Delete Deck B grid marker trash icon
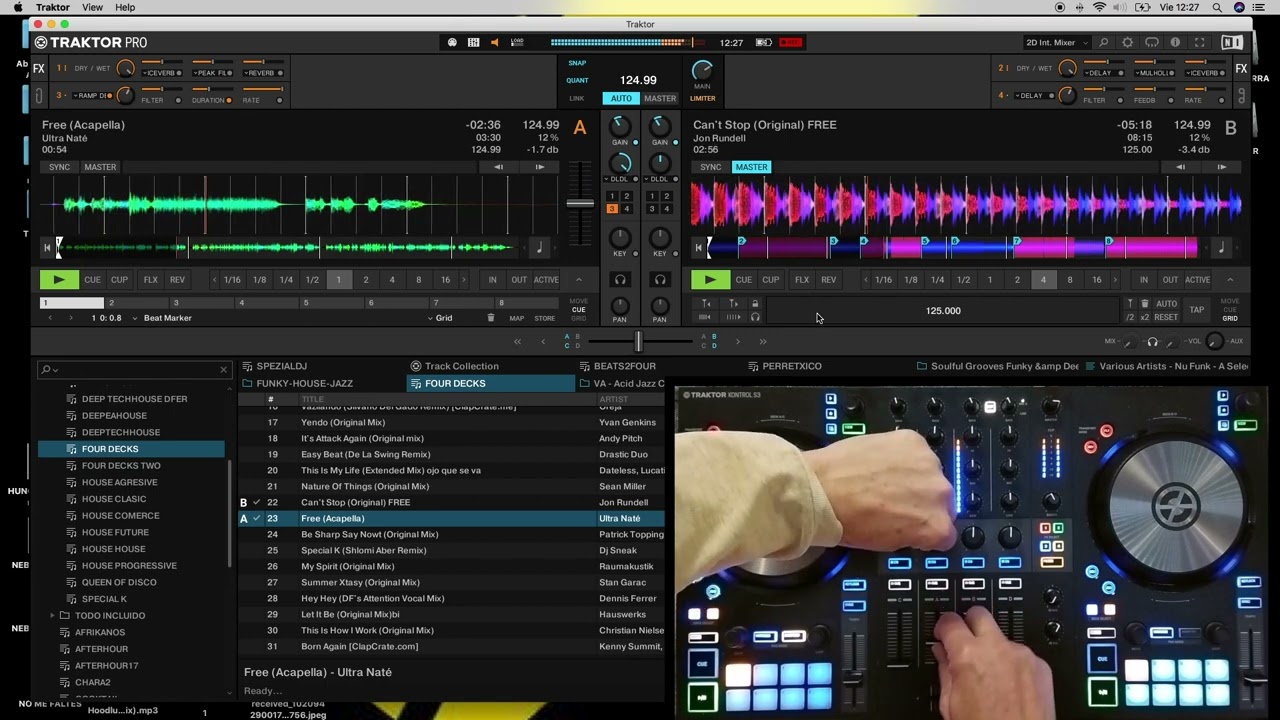1280x720 pixels. 1145,303
